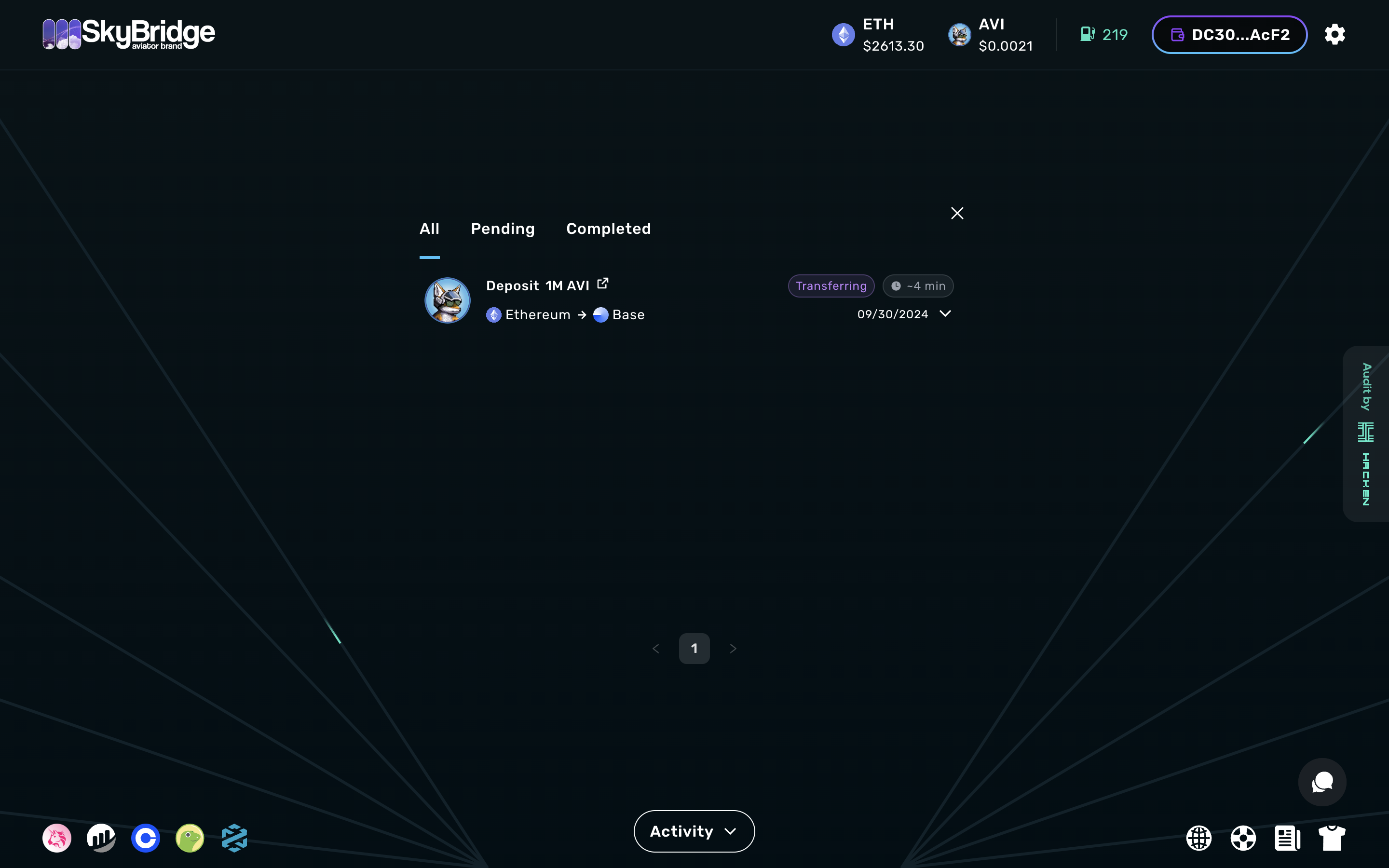Click the chat support bubble icon

[1322, 782]
